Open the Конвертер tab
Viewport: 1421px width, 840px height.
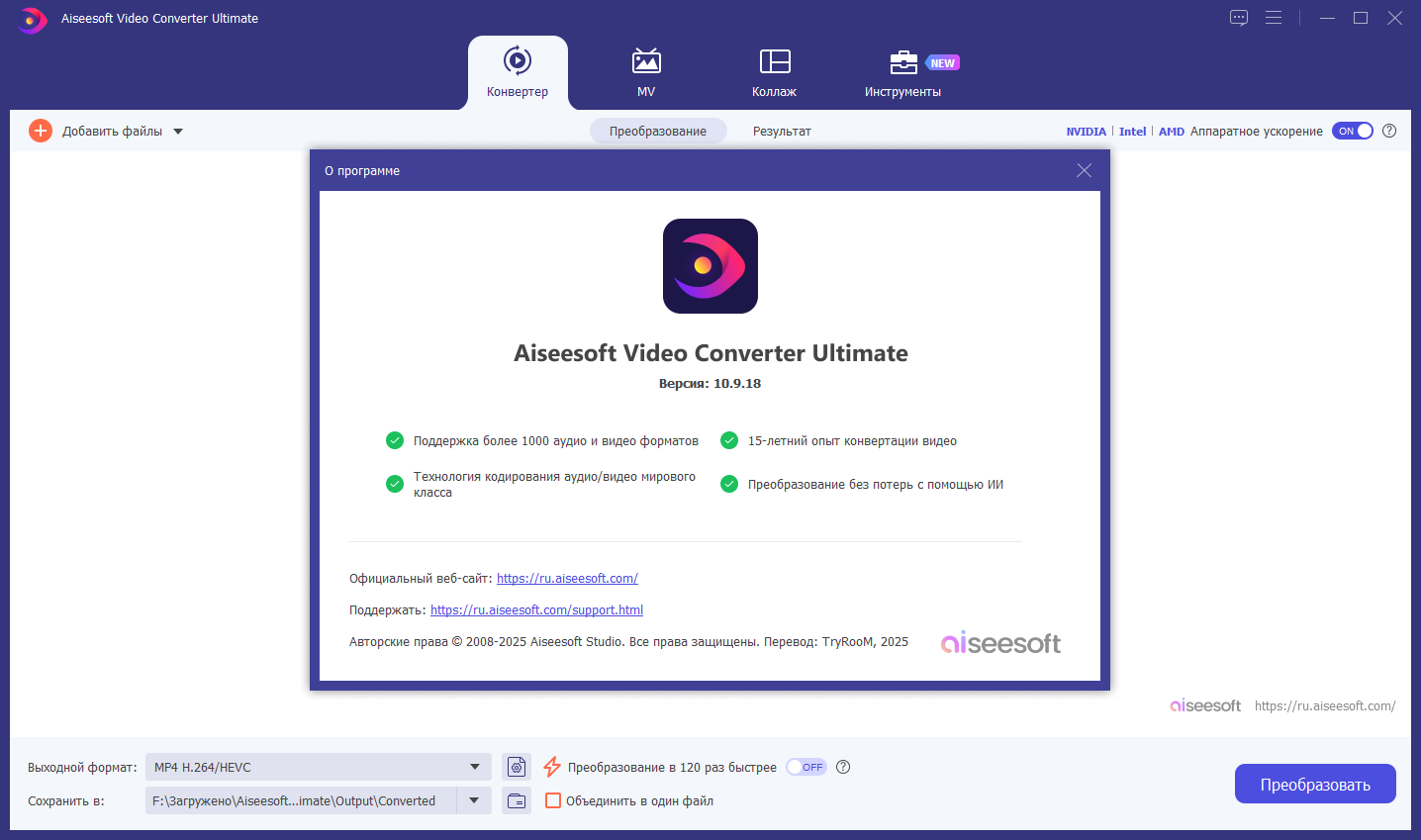coord(518,72)
